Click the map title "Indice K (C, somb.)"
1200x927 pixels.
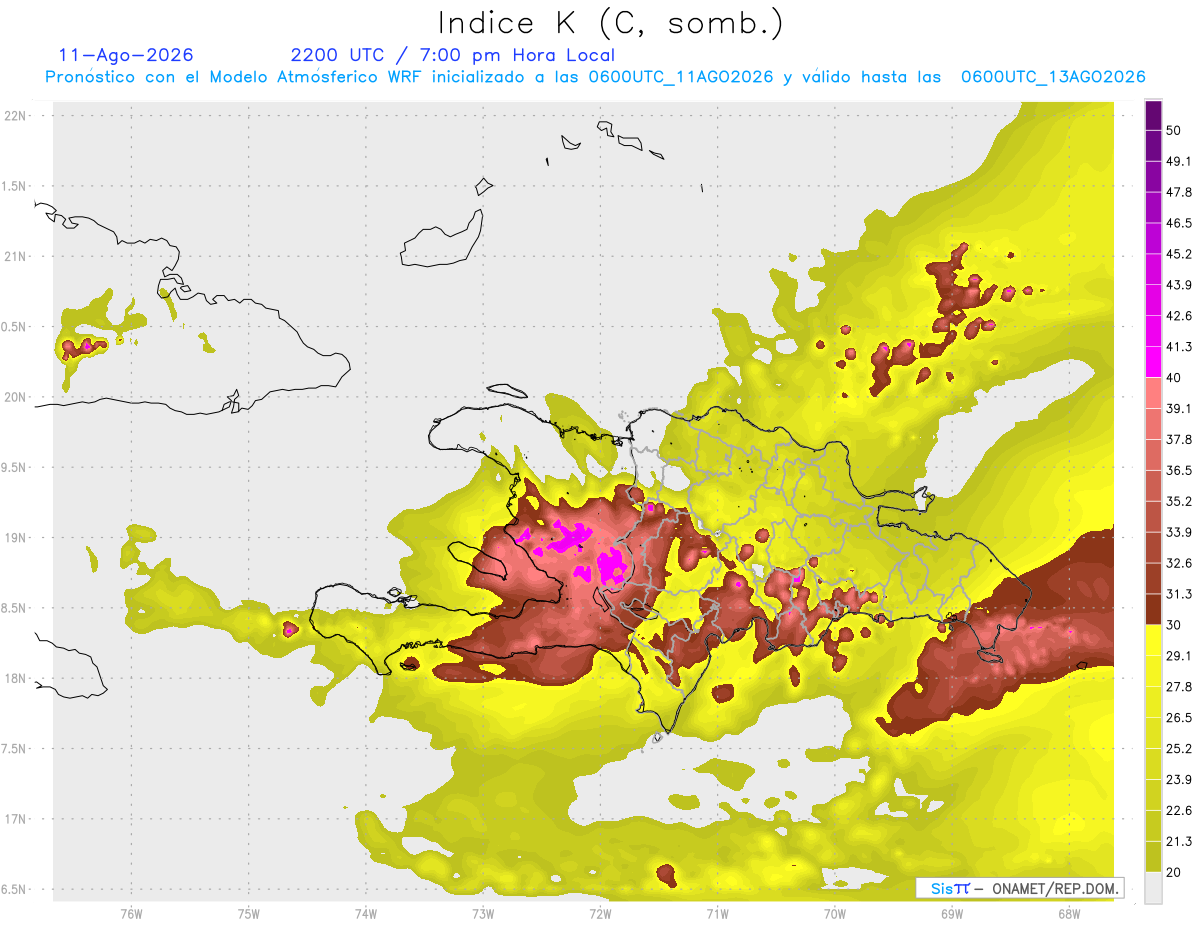611,23
